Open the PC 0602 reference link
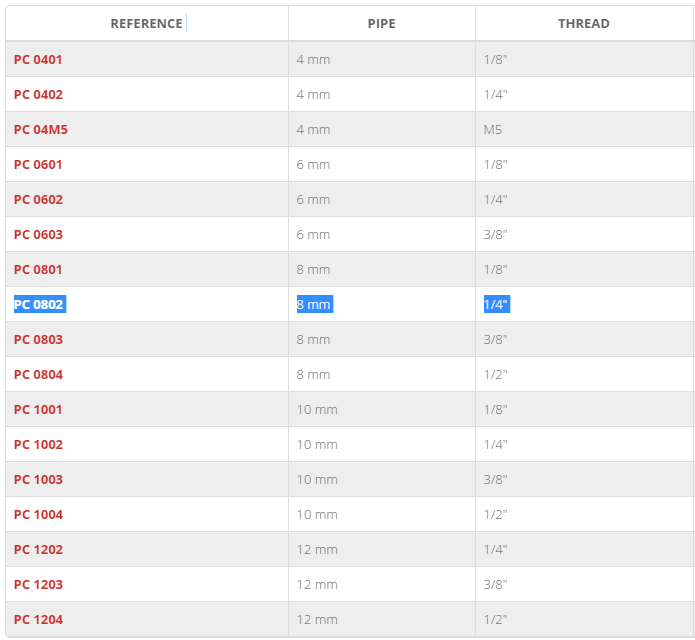Screen dimensions: 695x640 click(x=39, y=199)
